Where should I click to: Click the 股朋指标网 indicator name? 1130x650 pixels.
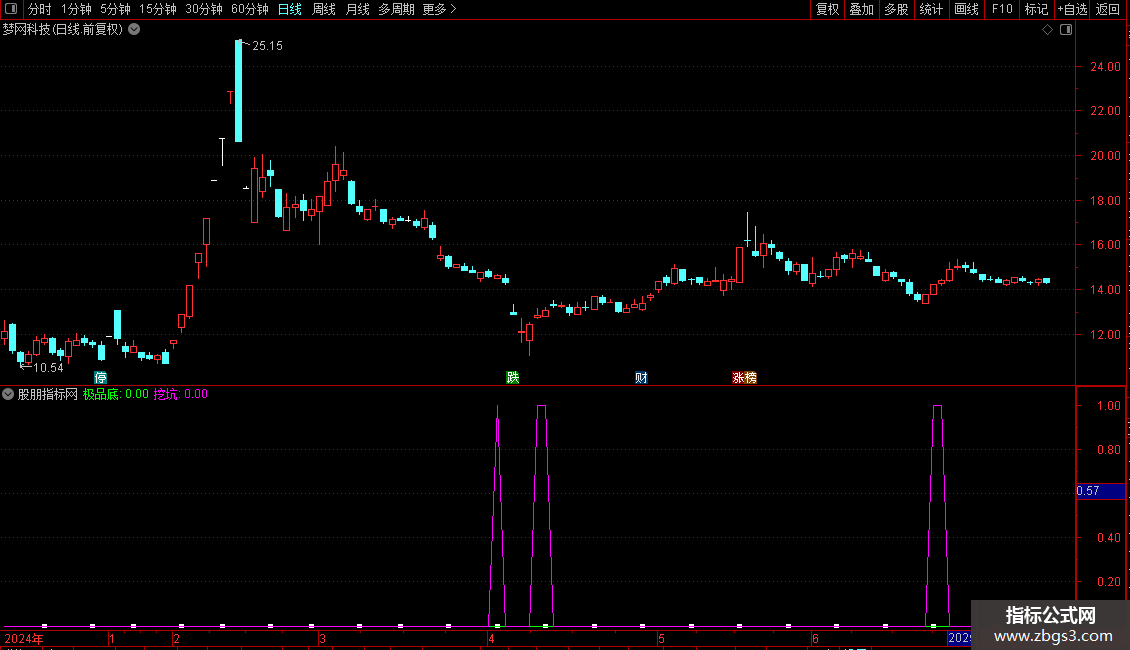[48, 394]
